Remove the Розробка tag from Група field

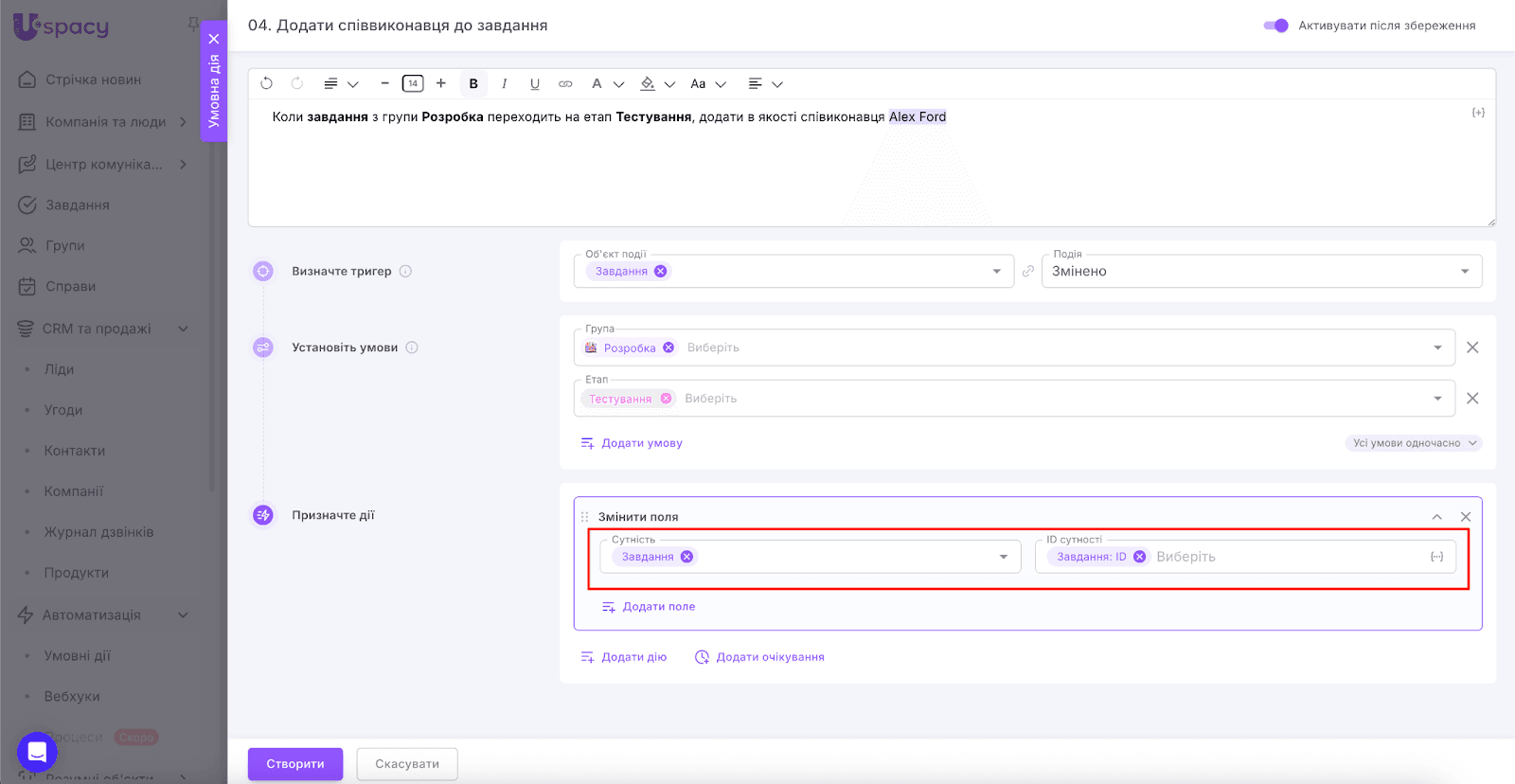(668, 347)
